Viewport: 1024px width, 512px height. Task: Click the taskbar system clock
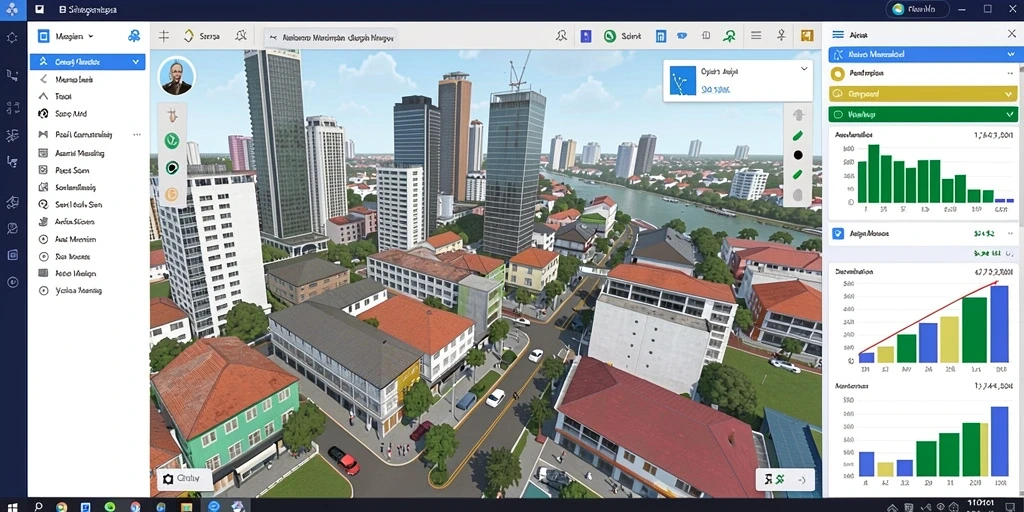coord(980,505)
